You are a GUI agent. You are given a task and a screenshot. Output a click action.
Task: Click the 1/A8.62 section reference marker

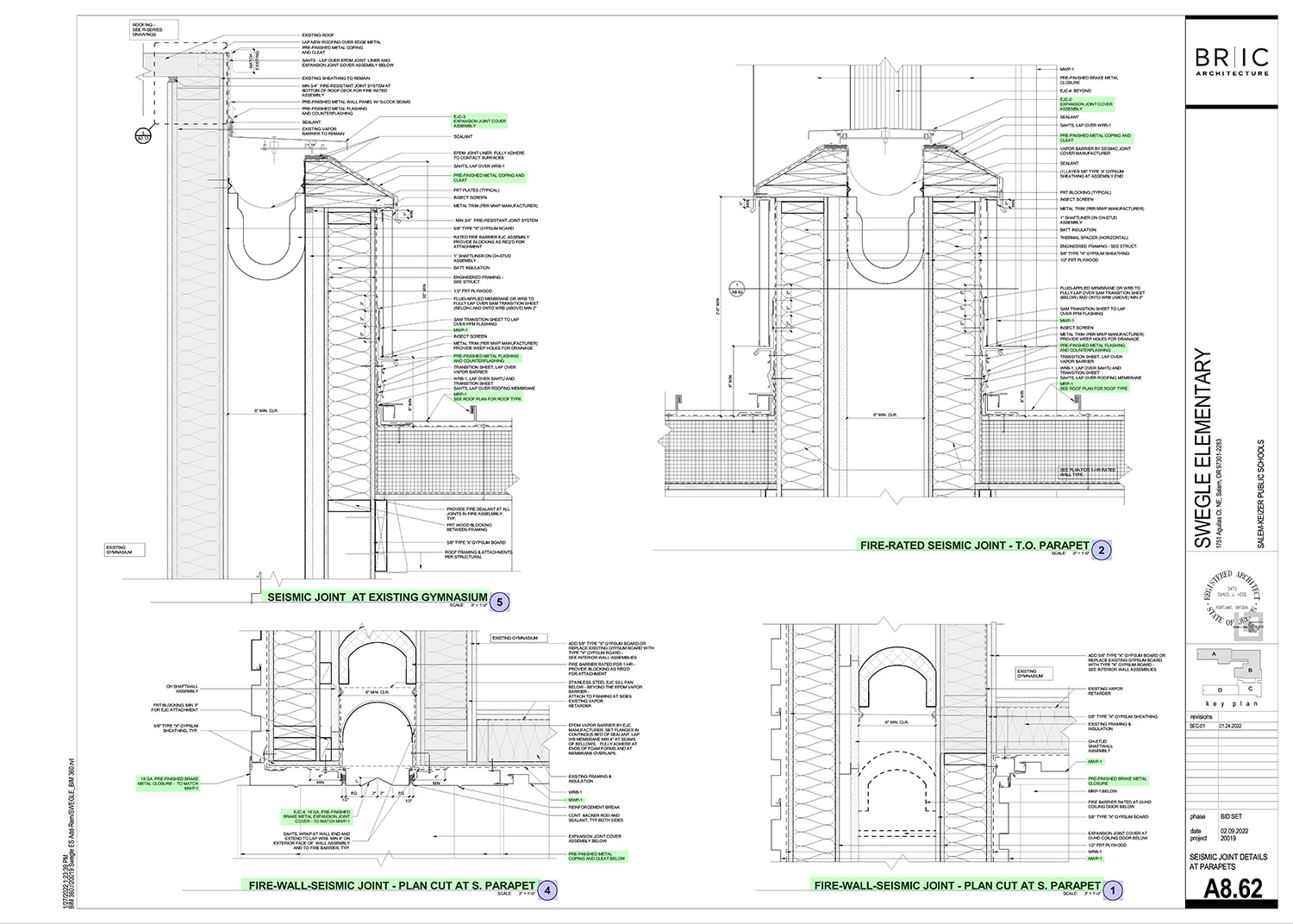point(737,288)
